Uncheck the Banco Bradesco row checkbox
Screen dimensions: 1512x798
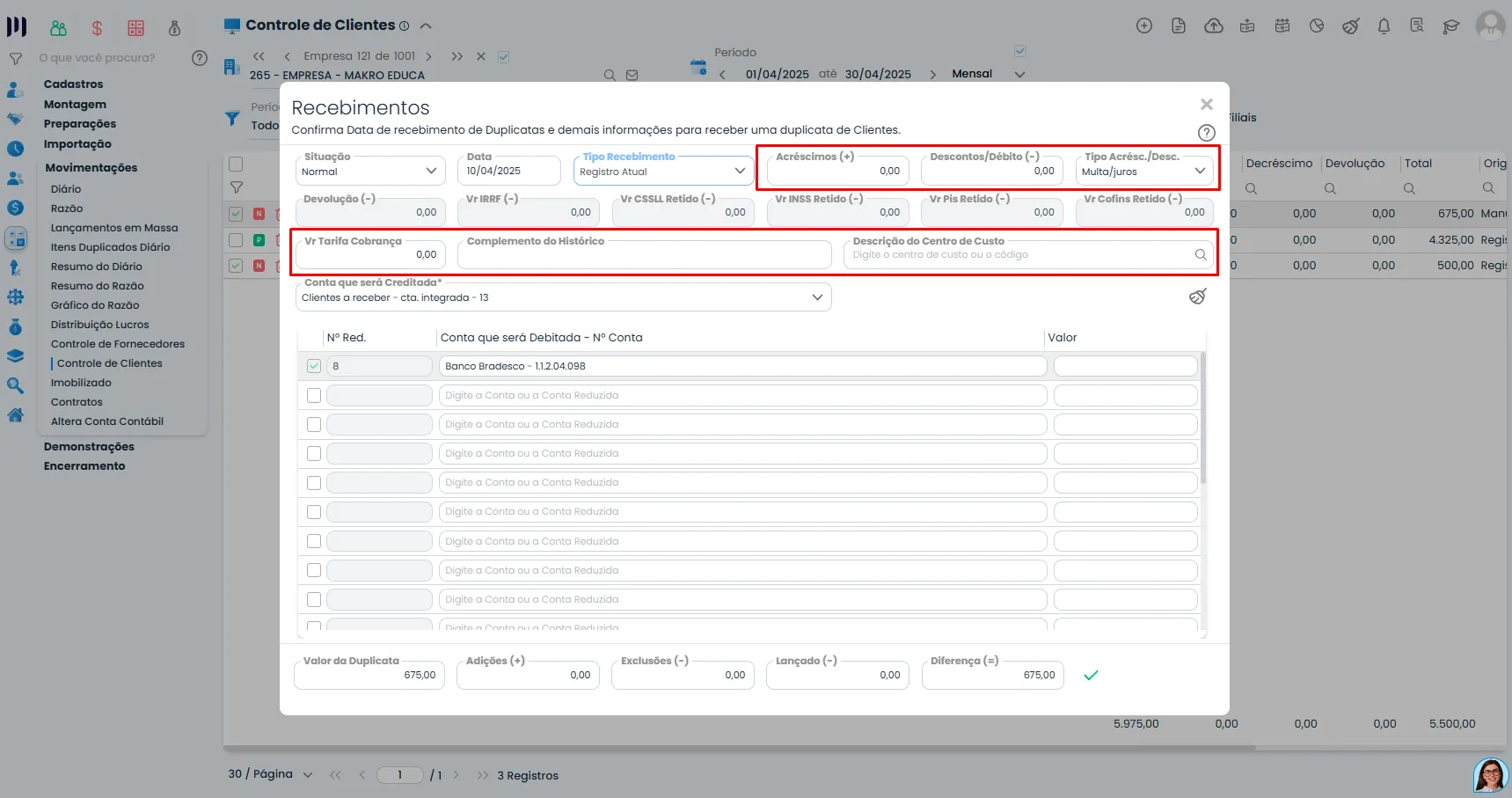314,366
